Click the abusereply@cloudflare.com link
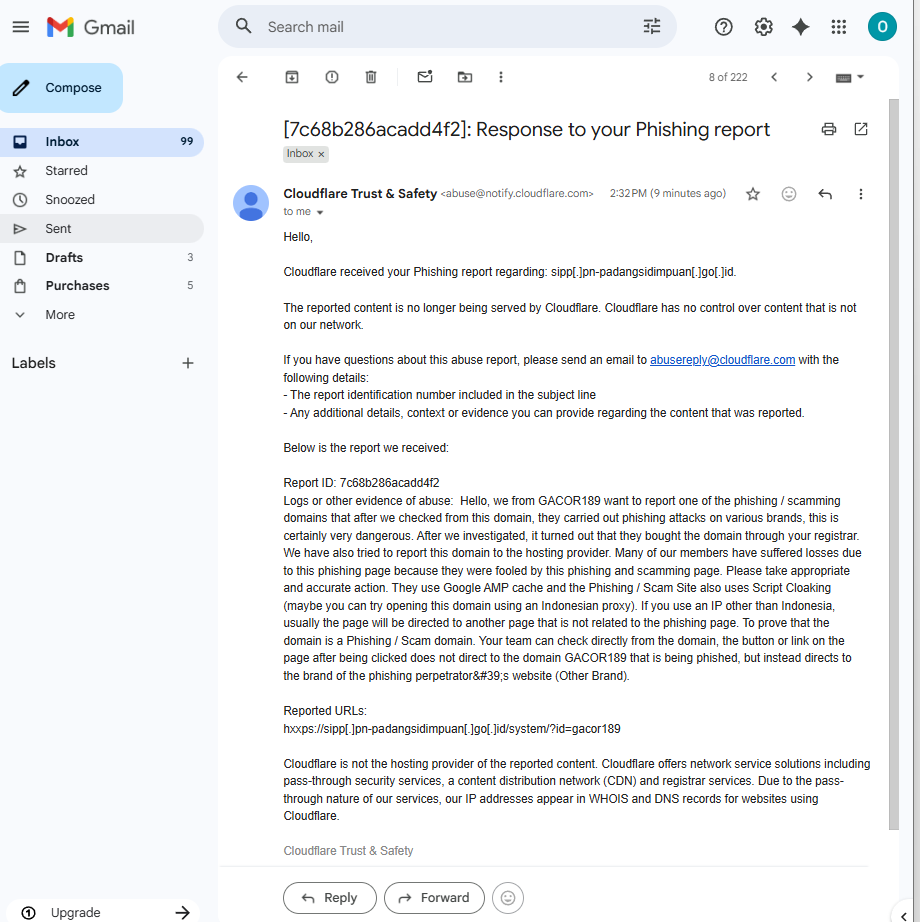The width and height of the screenshot is (920, 922). (722, 360)
